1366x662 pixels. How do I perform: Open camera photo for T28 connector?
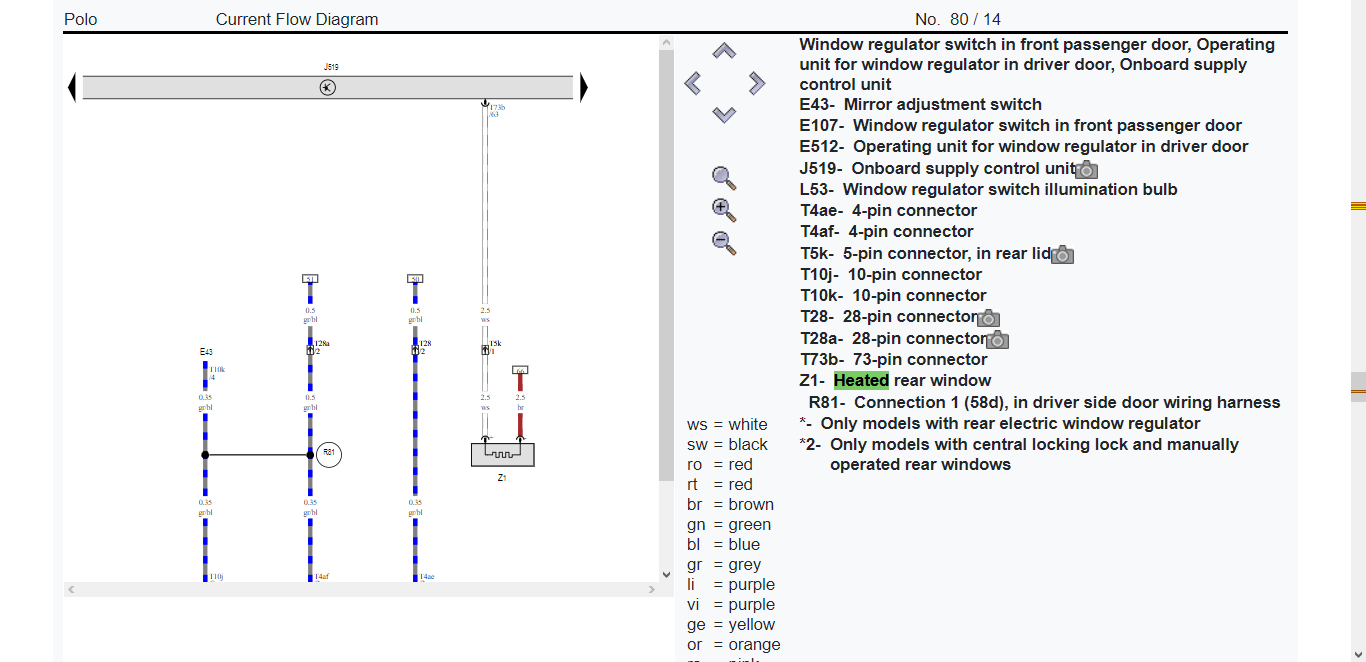click(989, 318)
